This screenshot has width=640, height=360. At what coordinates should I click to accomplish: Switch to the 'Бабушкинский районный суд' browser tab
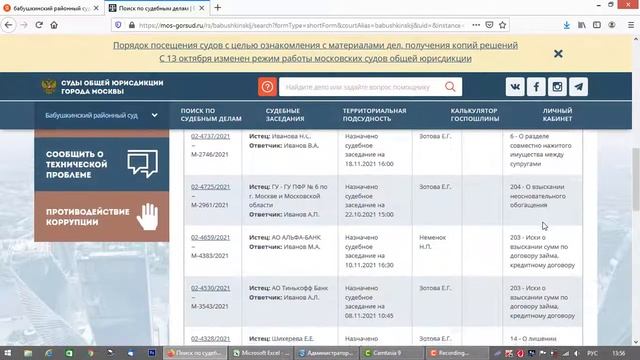click(51, 8)
